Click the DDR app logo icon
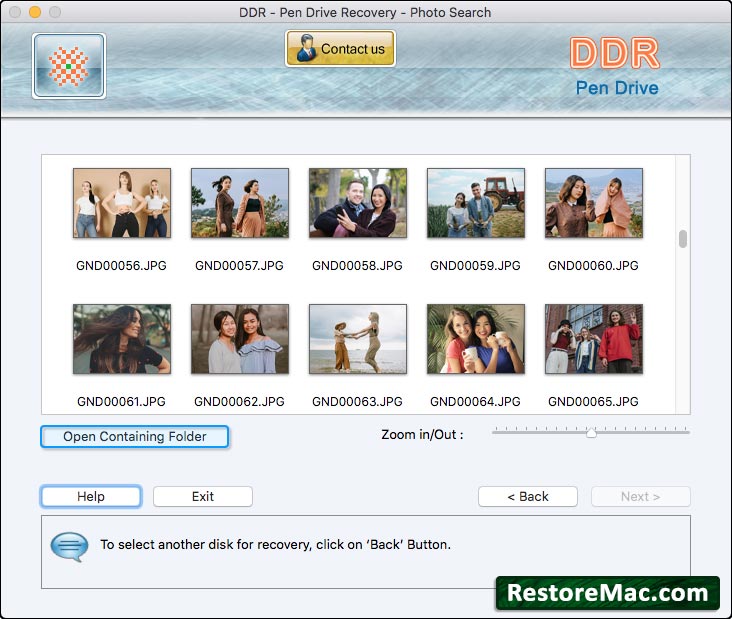 pos(69,66)
